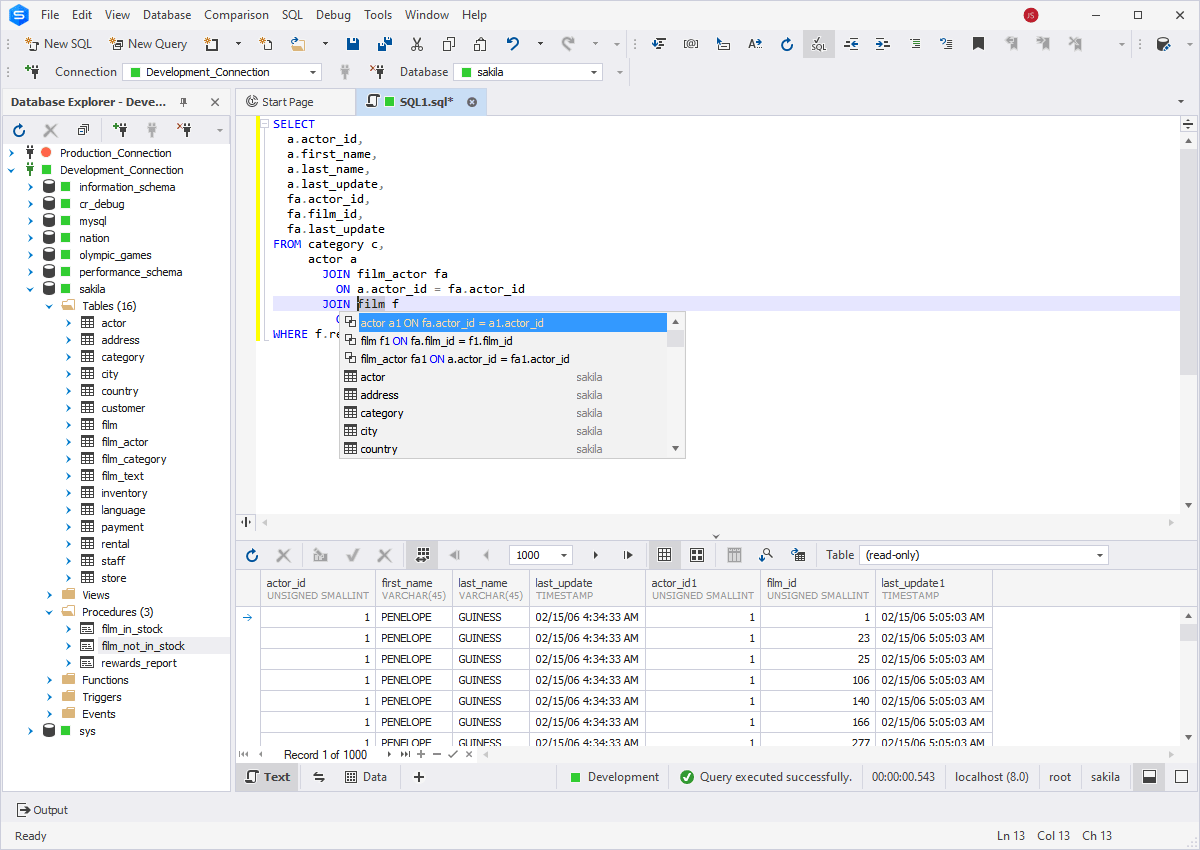Open the Development_Connection dropdown
This screenshot has height=850, width=1200.
pos(311,72)
